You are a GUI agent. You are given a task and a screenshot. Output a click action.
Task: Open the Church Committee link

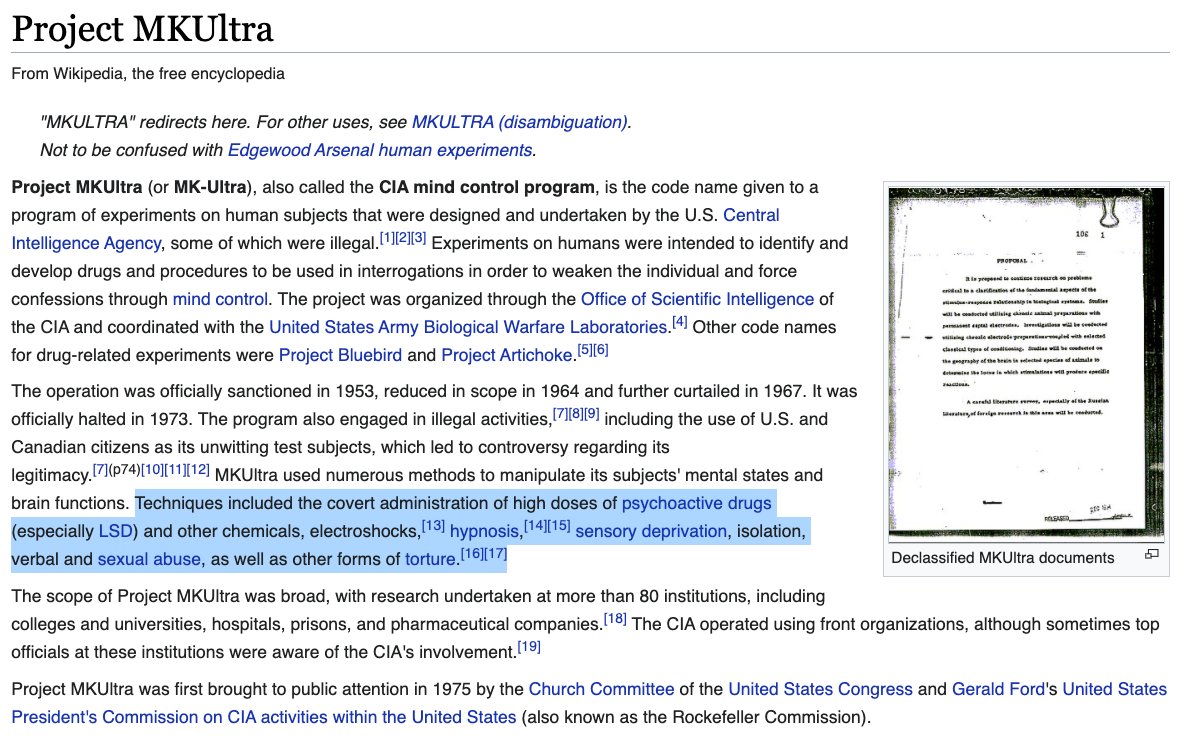pyautogui.click(x=601, y=689)
